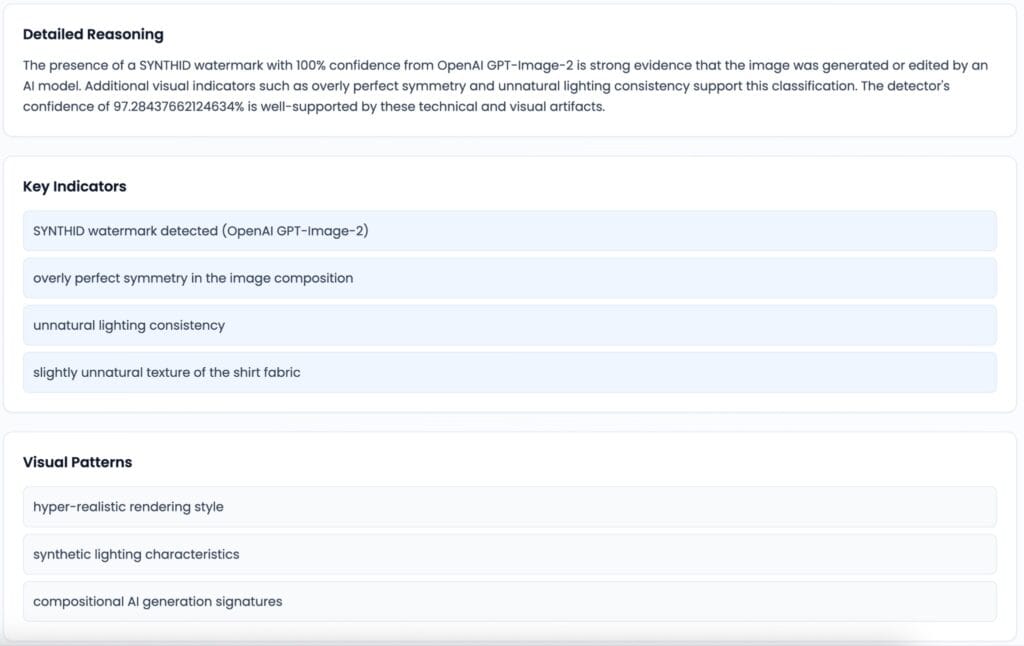1024x646 pixels.
Task: Click the OpenAI GPT-Image-2 text in paragraph
Action: 505,65
